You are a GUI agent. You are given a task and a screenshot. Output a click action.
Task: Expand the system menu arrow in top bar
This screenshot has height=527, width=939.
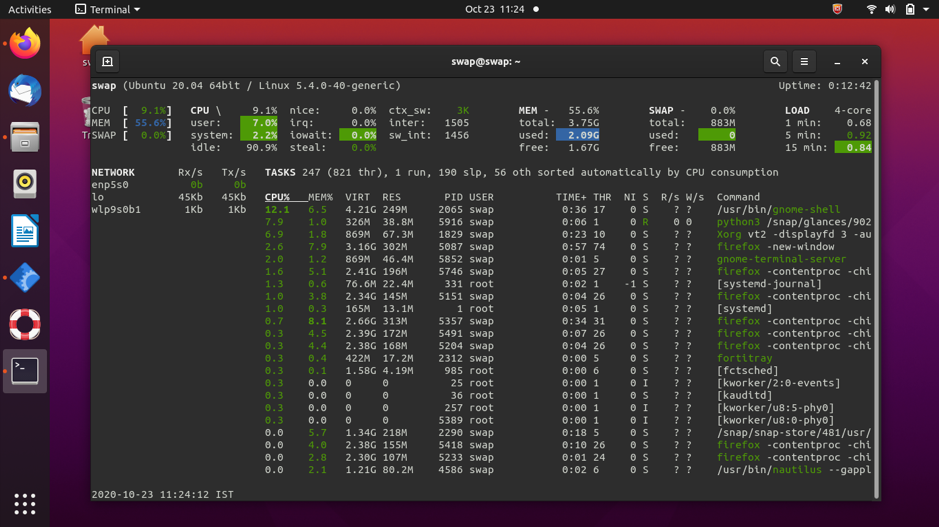(x=926, y=9)
